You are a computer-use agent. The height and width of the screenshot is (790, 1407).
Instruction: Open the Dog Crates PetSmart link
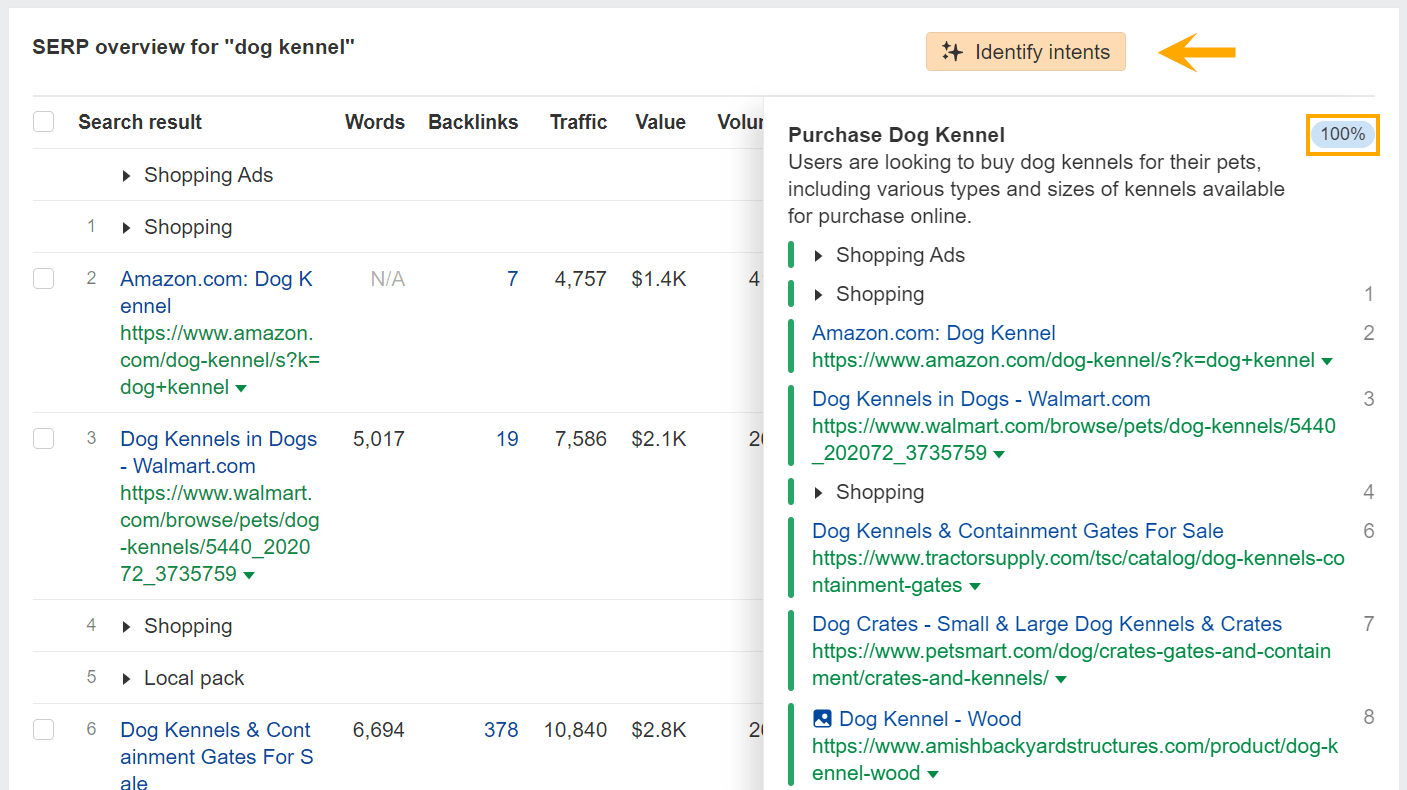[1046, 623]
